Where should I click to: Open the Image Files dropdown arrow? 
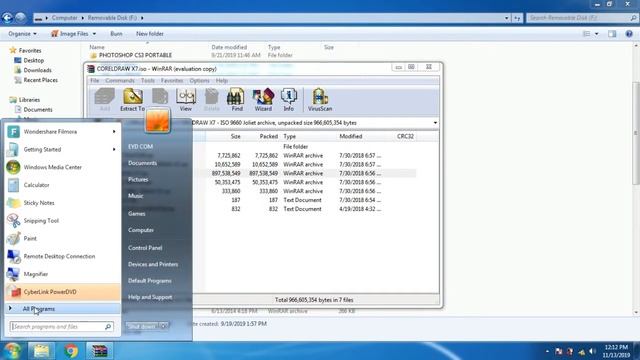[x=94, y=34]
